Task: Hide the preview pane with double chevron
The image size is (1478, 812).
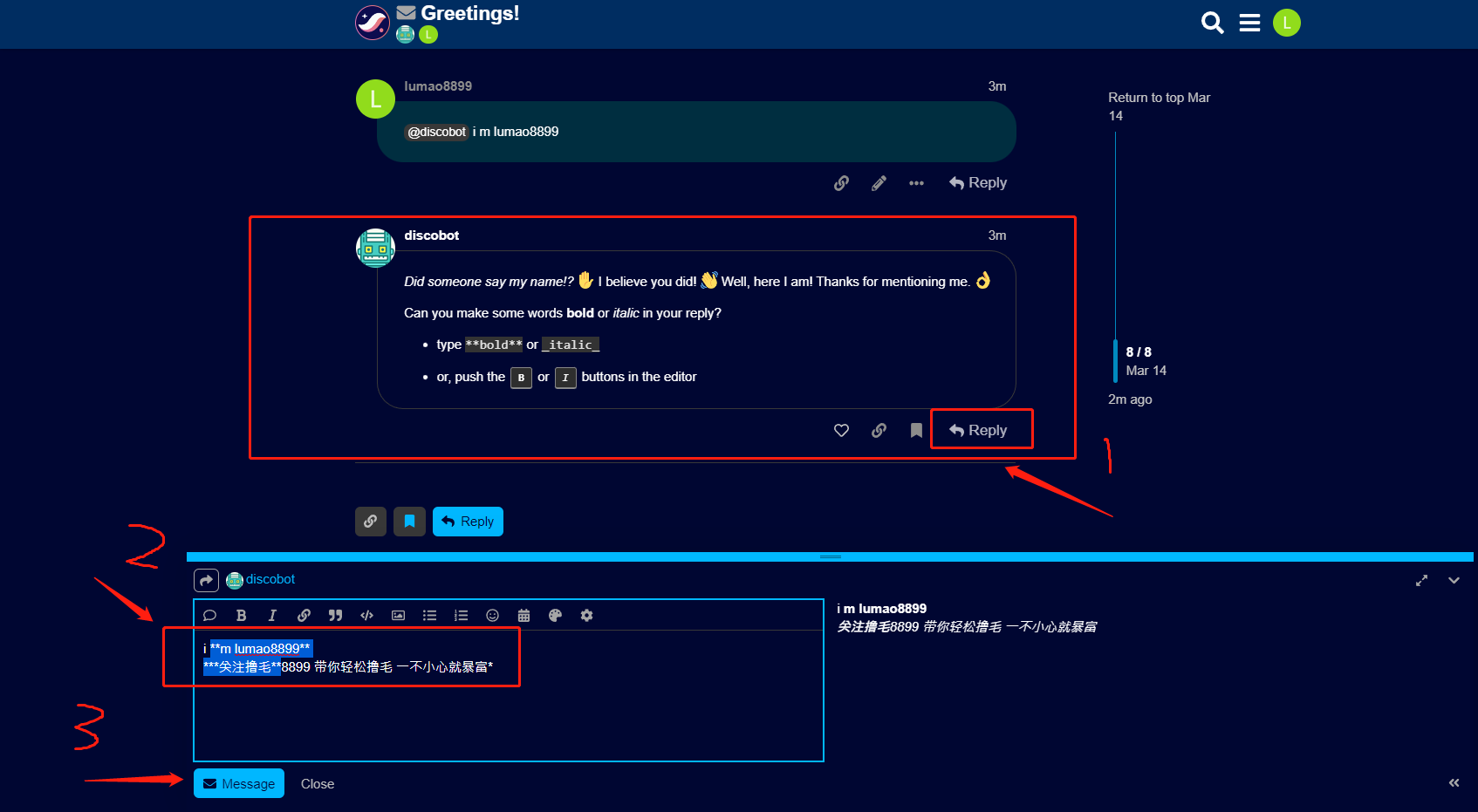Action: [x=1454, y=782]
